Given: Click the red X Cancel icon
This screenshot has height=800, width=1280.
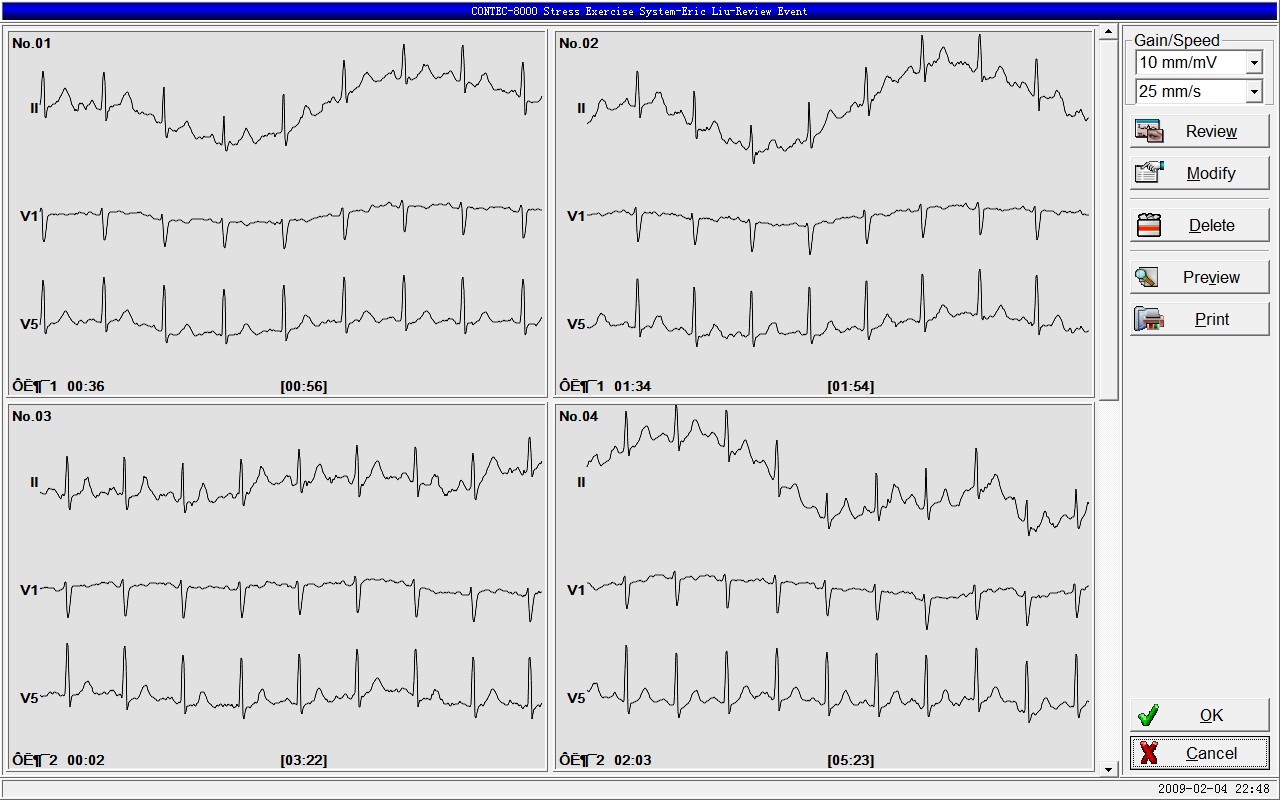Looking at the screenshot, I should 1148,753.
